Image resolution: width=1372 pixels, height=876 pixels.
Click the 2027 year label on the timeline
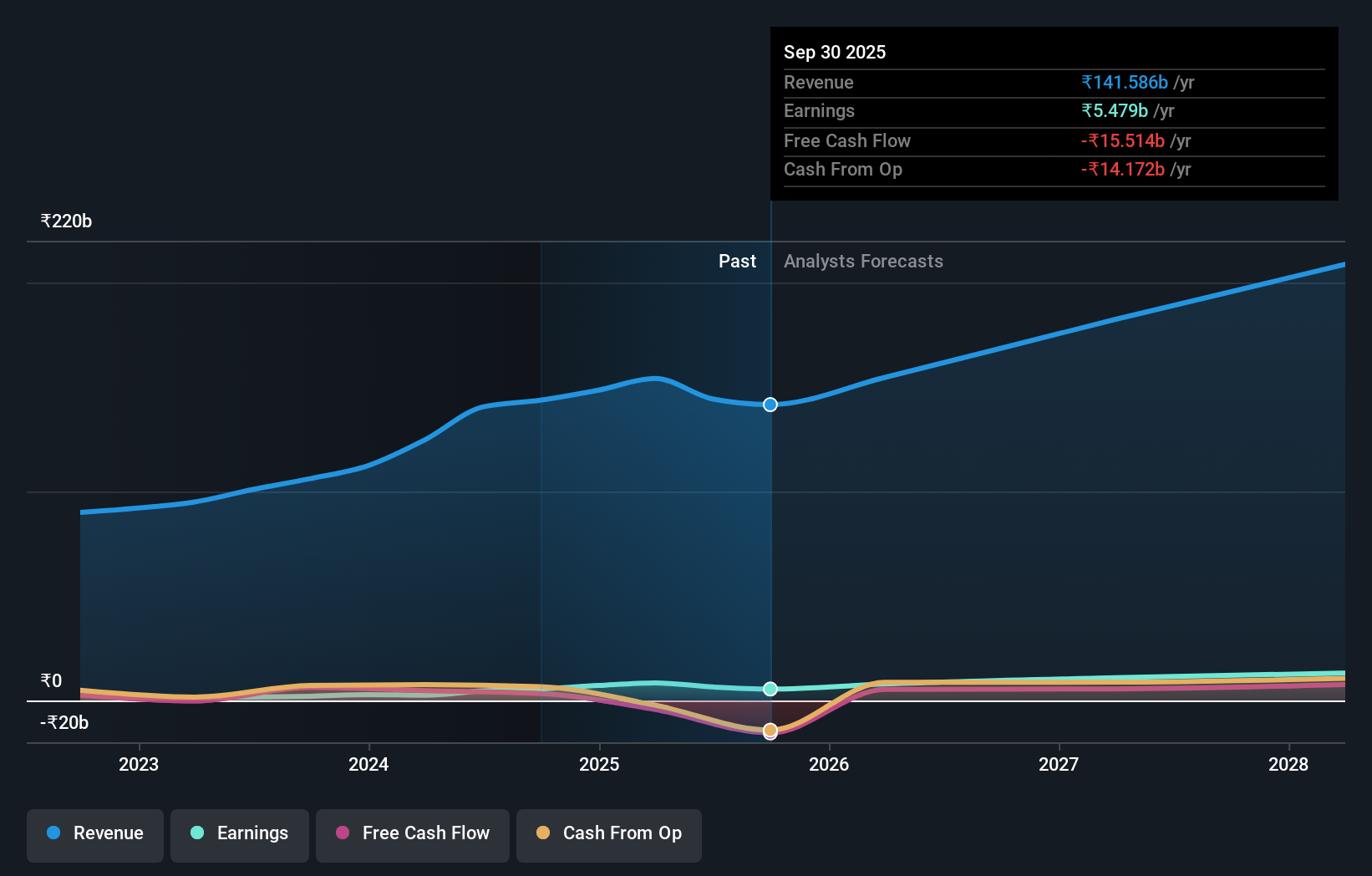coord(1059,763)
